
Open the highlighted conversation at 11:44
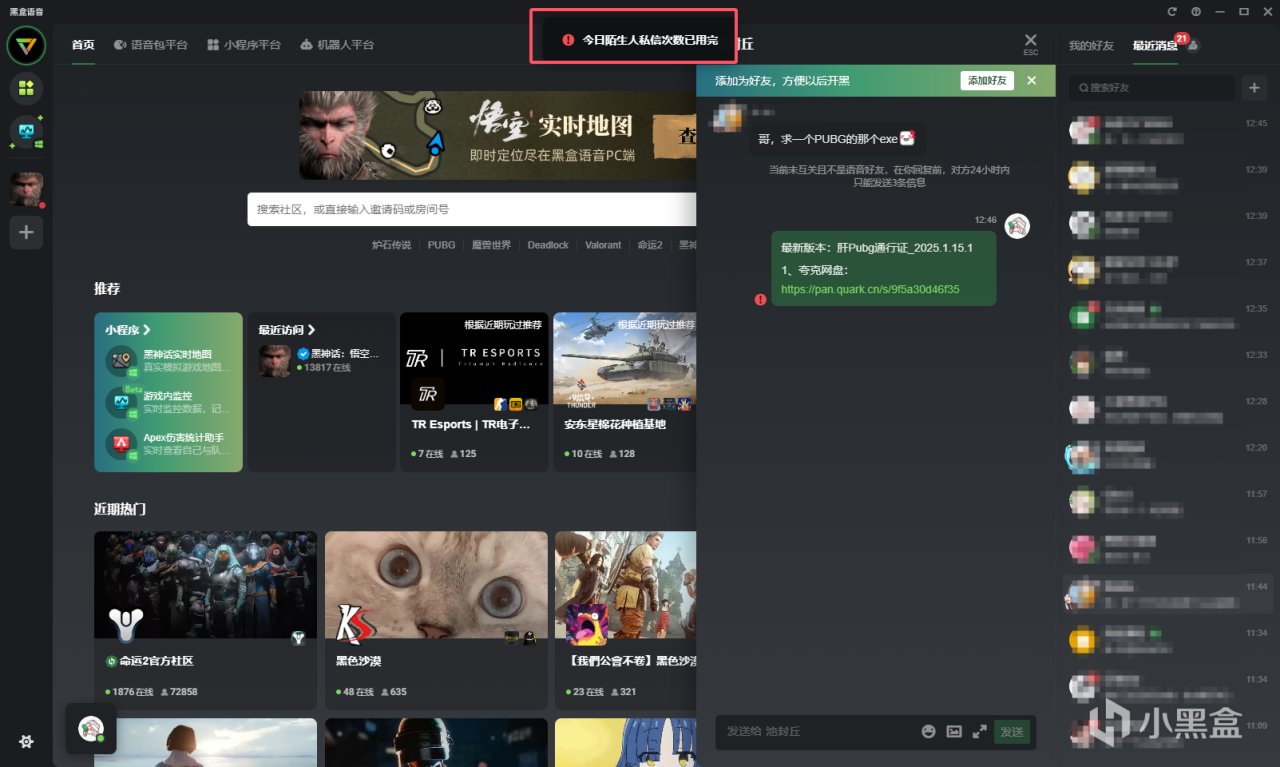pyautogui.click(x=1166, y=594)
